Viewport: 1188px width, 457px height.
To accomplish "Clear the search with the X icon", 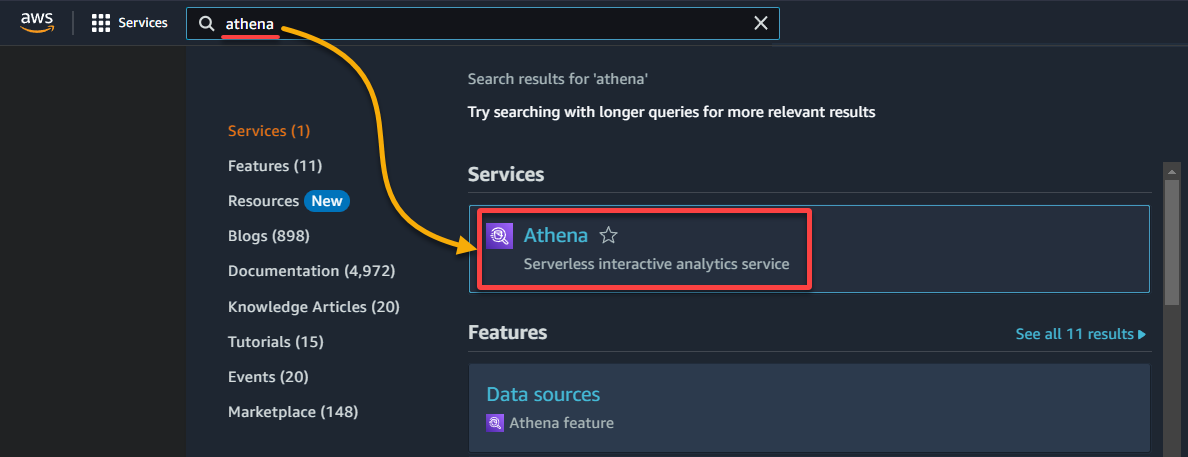I will [761, 23].
